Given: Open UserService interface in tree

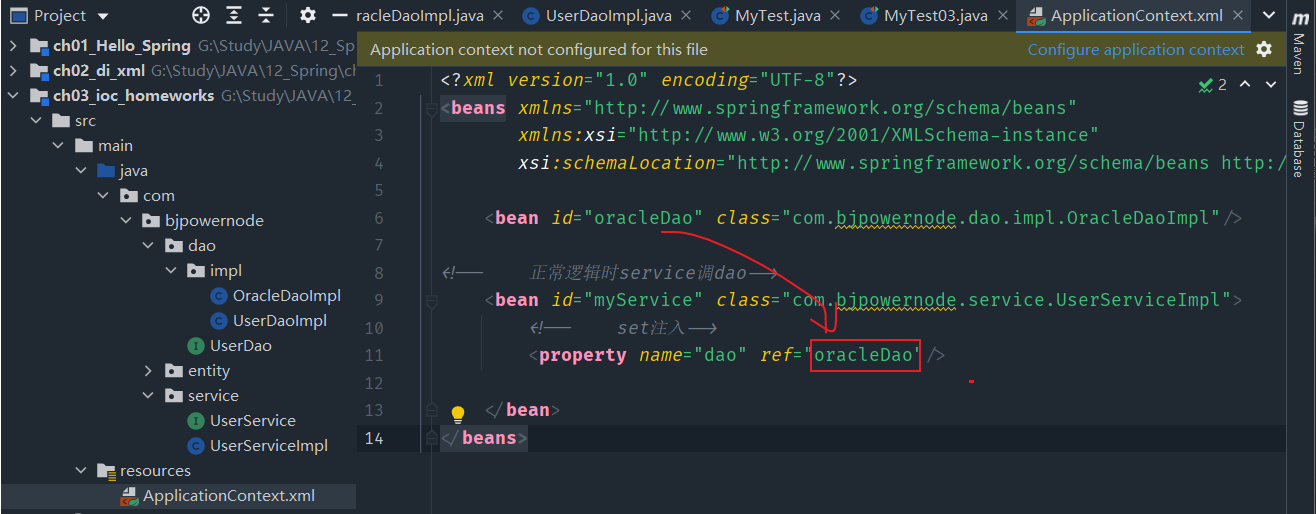Looking at the screenshot, I should (x=253, y=421).
